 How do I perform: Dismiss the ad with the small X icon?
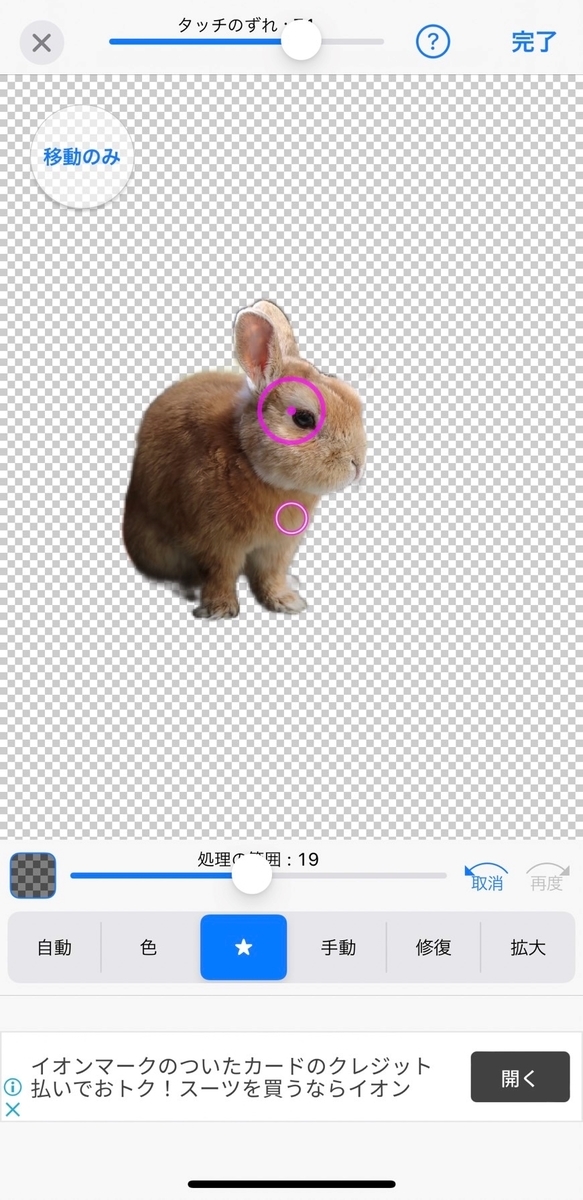click(x=12, y=1109)
